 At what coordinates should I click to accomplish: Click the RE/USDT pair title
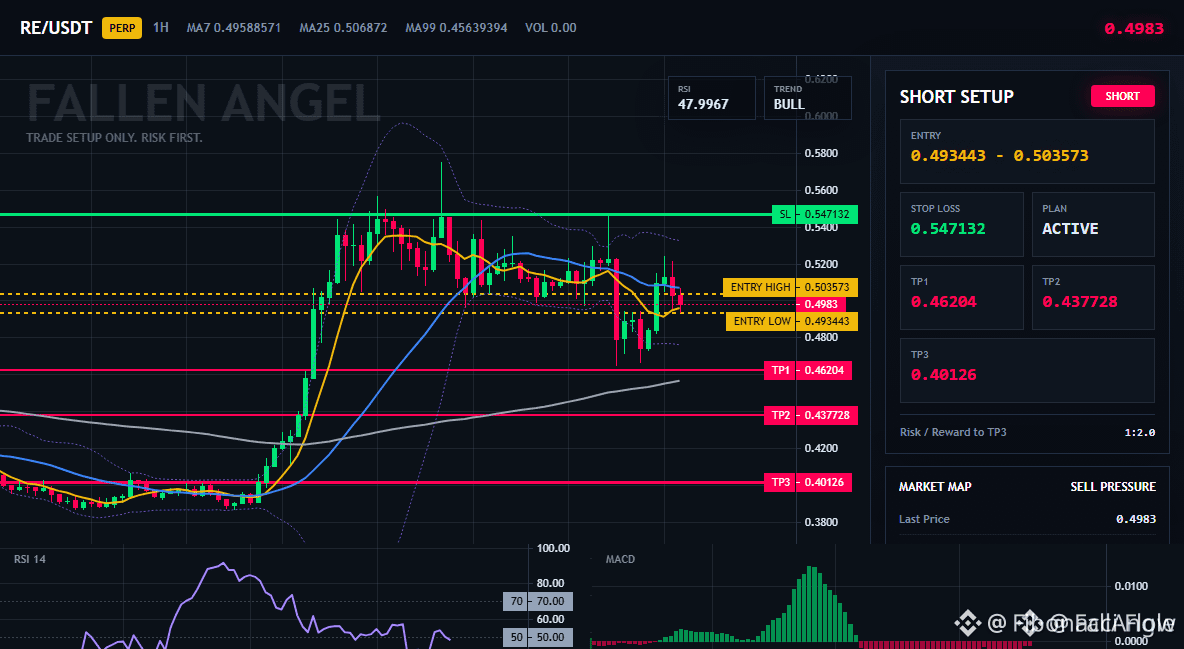coord(56,28)
